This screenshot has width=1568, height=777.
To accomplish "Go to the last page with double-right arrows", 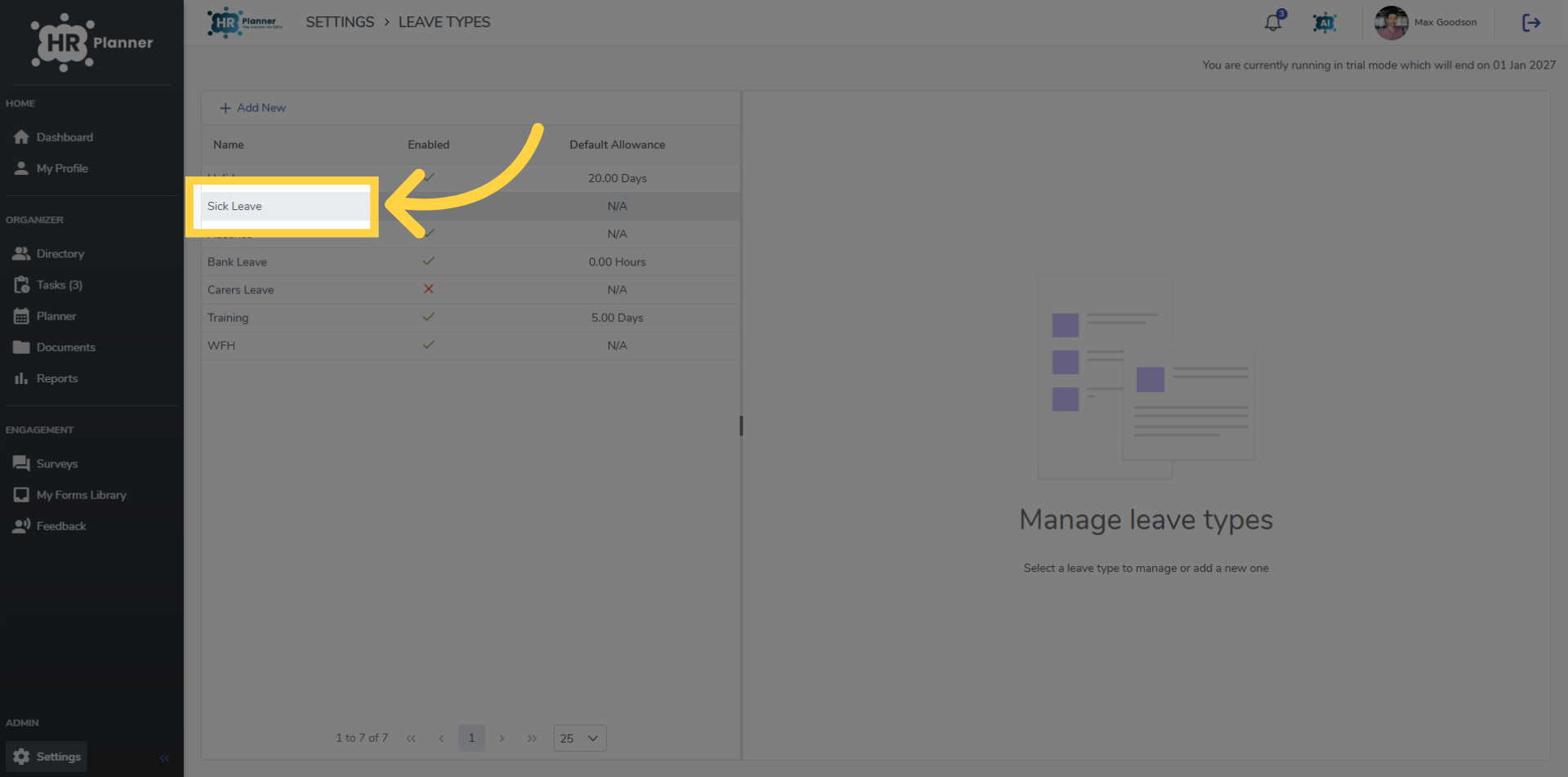I will 532,739.
